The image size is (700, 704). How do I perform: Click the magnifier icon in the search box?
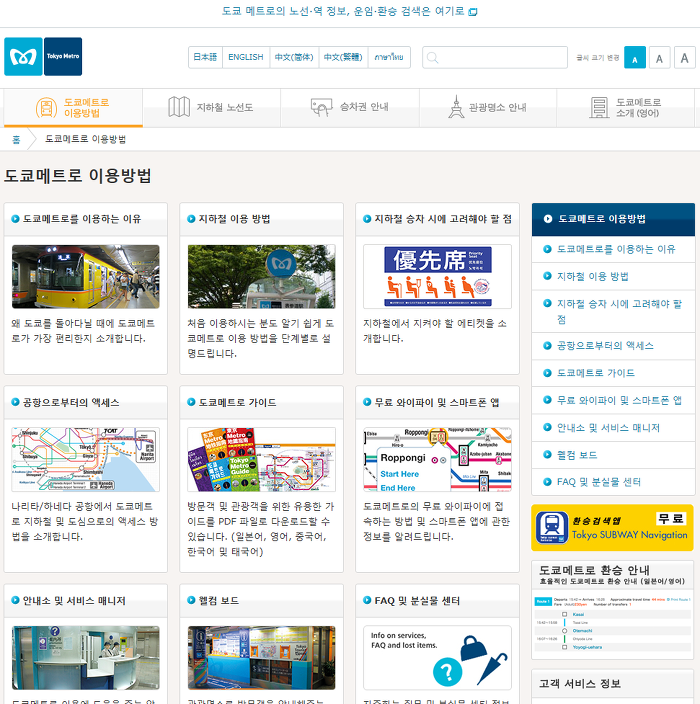tap(432, 57)
